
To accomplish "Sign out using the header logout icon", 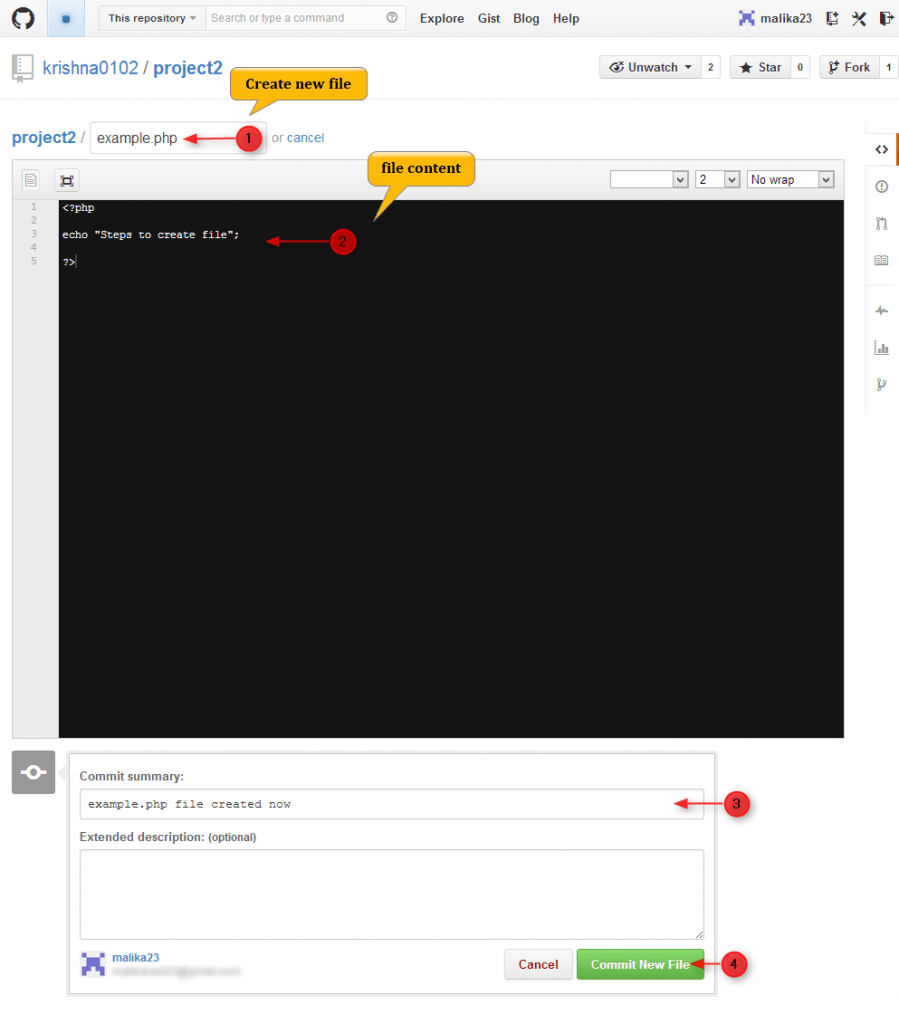I will [x=884, y=18].
